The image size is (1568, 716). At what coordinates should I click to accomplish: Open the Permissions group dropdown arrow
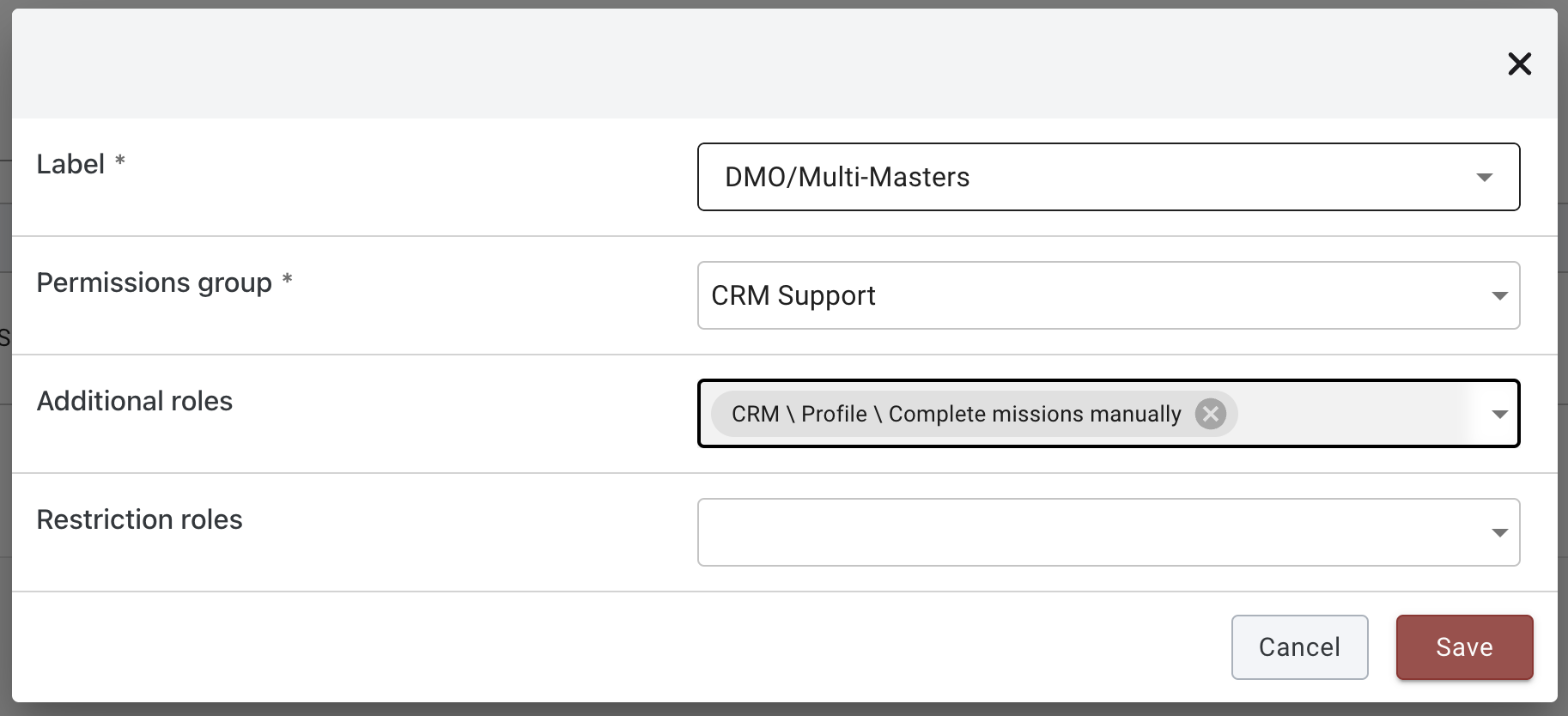click(x=1499, y=296)
